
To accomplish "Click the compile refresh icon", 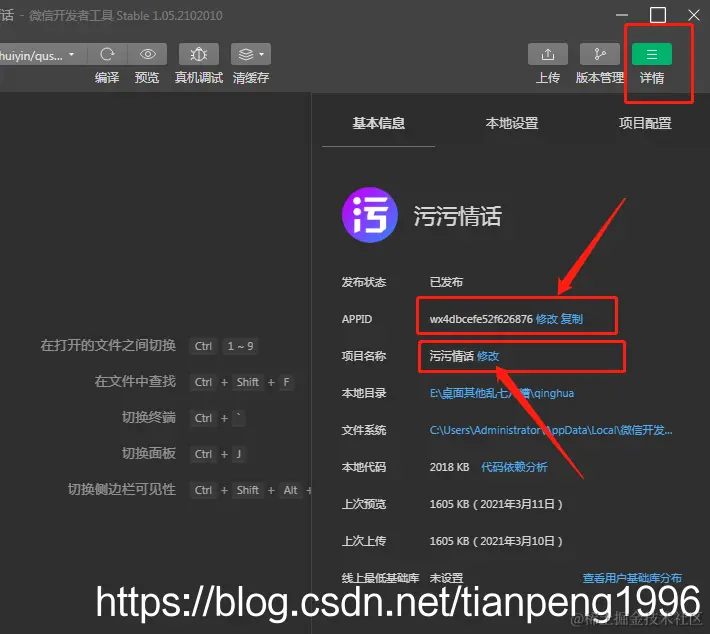I will pyautogui.click(x=107, y=54).
